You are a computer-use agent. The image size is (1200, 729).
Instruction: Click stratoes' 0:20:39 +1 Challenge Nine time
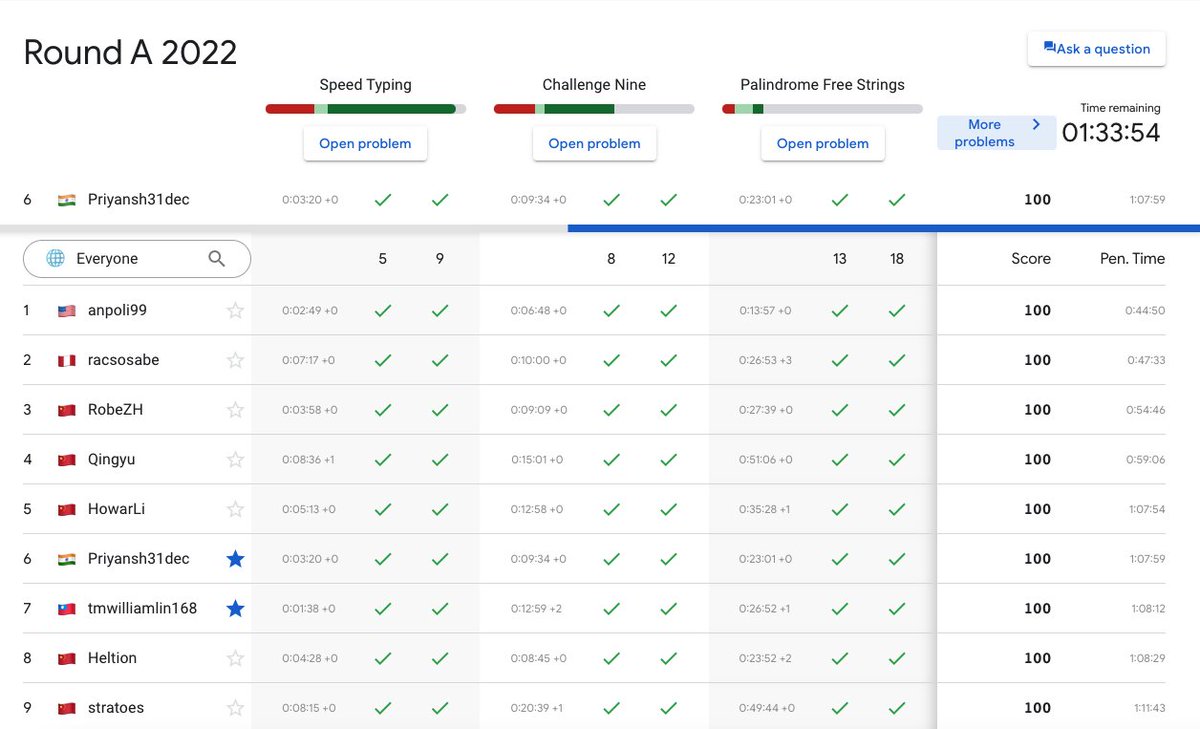coord(537,708)
